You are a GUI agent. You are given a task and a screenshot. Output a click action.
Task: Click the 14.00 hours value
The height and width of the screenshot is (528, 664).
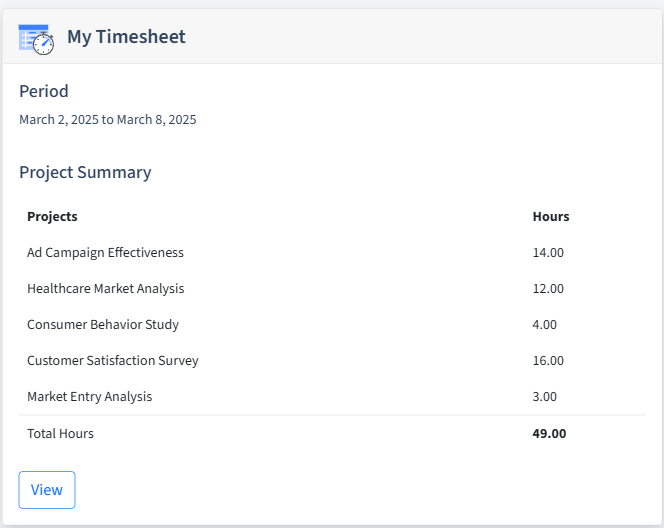point(548,253)
